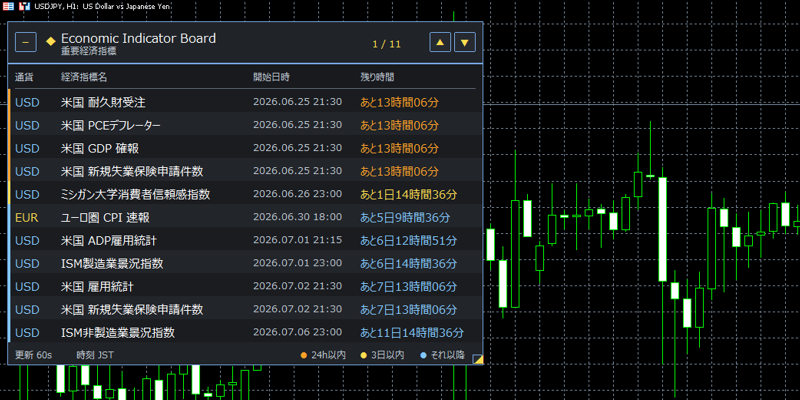Click the date 2026.06.26 23:00
This screenshot has width=800, height=400.
(297, 194)
